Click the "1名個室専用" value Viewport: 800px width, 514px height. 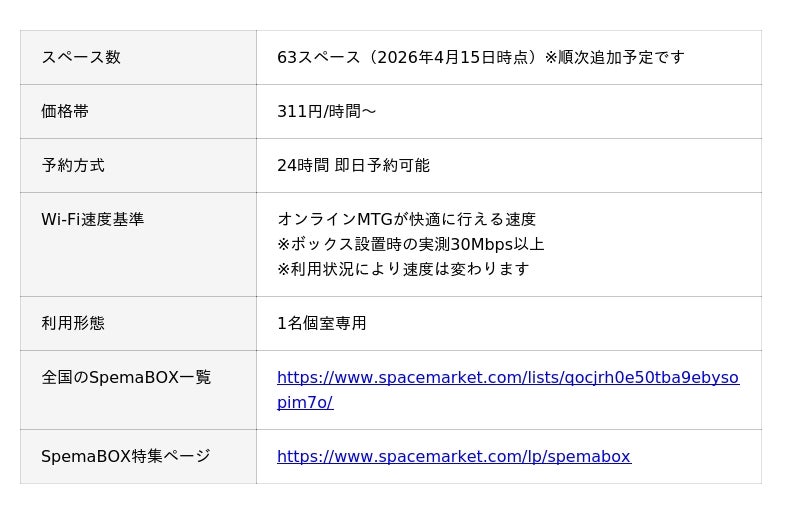(321, 324)
